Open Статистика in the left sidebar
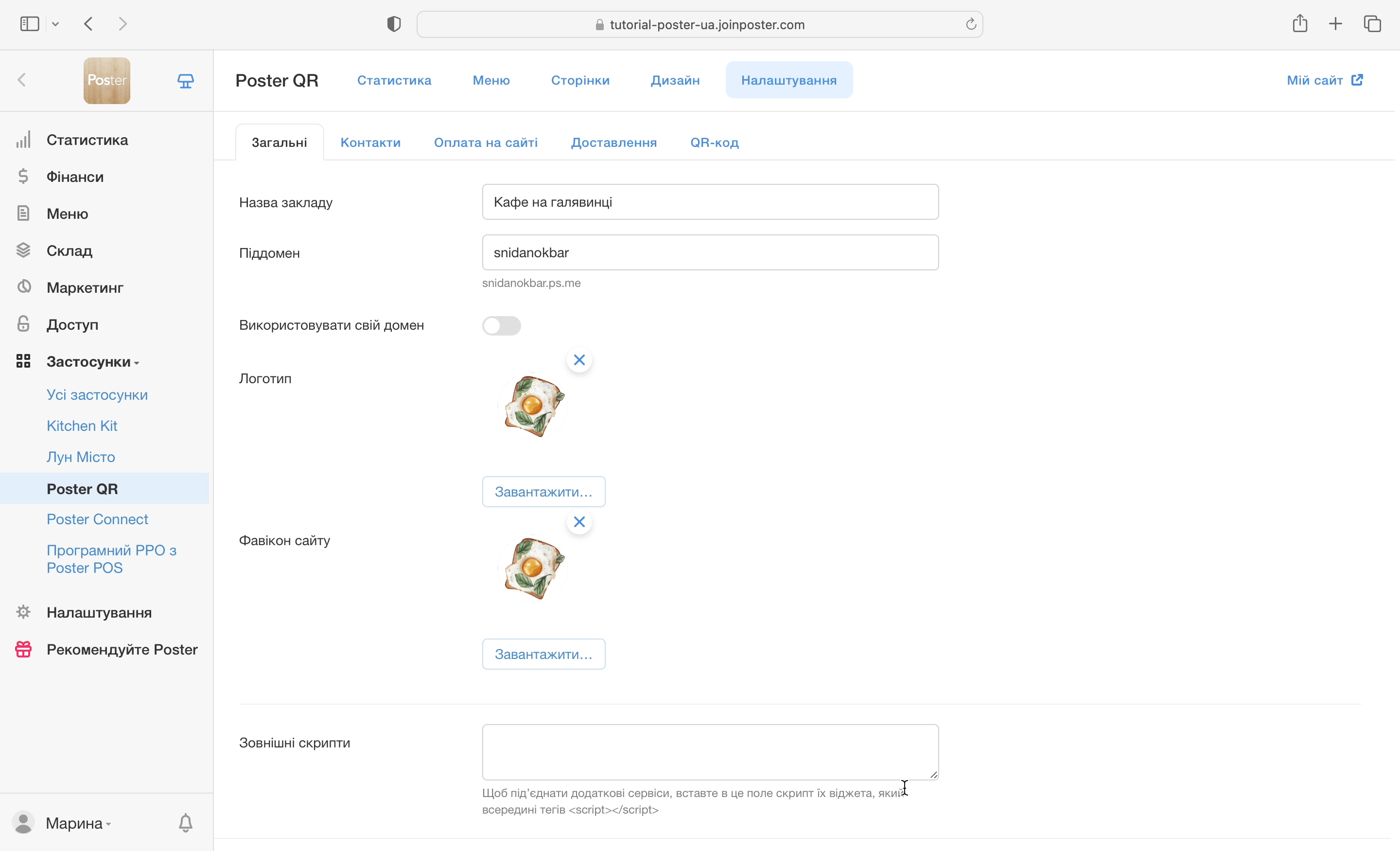Screen dimensions: 1400x851 pos(87,140)
